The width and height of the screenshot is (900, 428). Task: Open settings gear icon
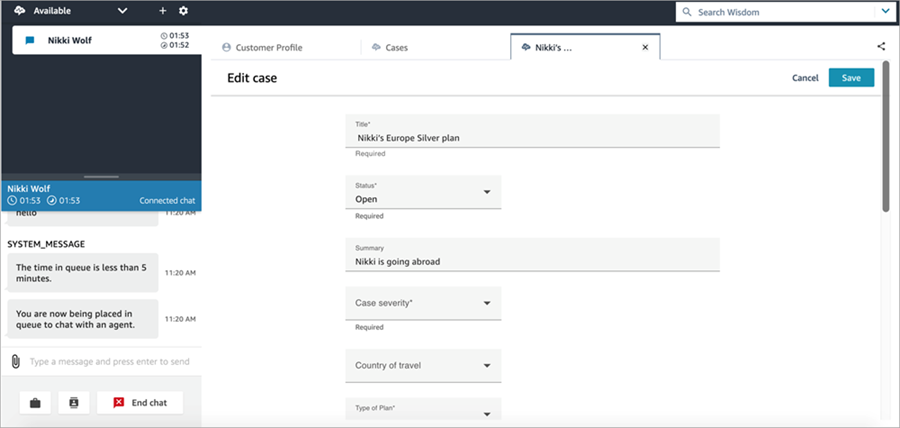[183, 11]
